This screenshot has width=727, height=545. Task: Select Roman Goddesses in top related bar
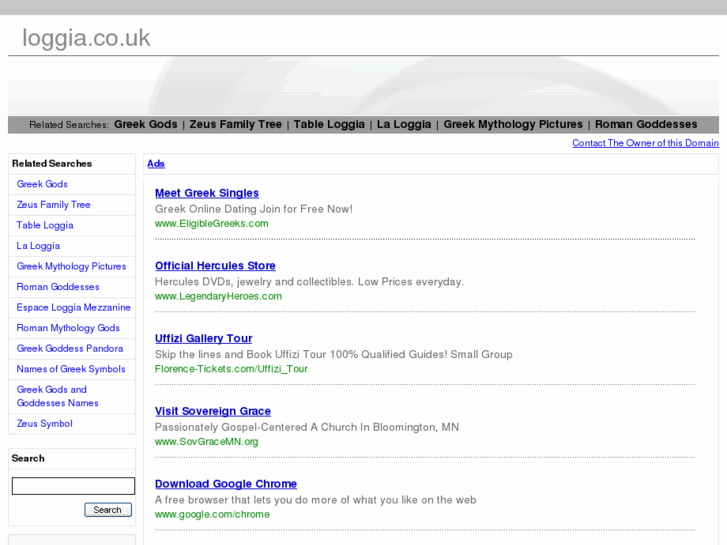pyautogui.click(x=646, y=124)
